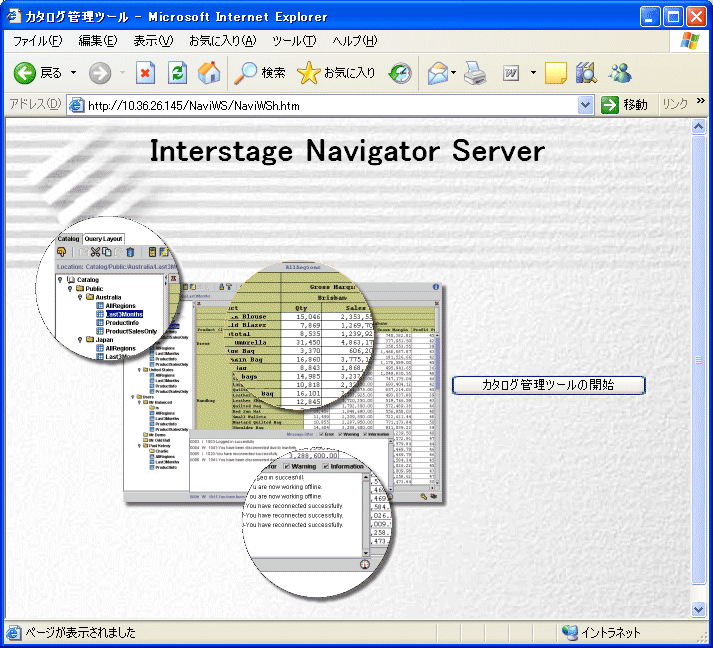Click the Mail envelope icon
The width and height of the screenshot is (713, 648).
pos(437,73)
